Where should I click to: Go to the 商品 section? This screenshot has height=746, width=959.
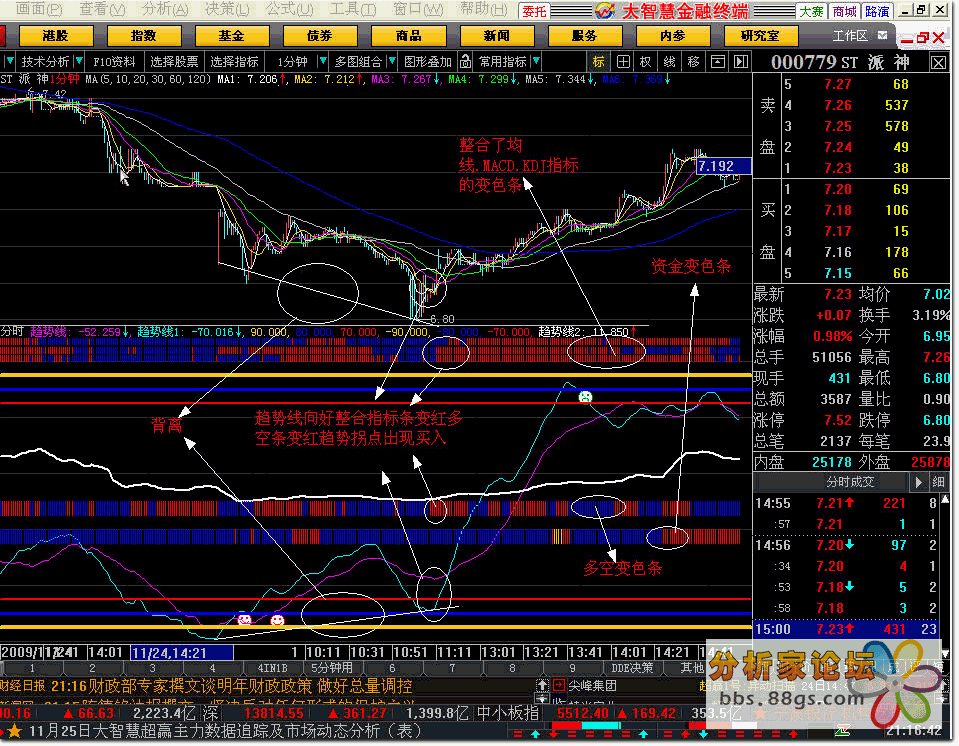coord(408,36)
